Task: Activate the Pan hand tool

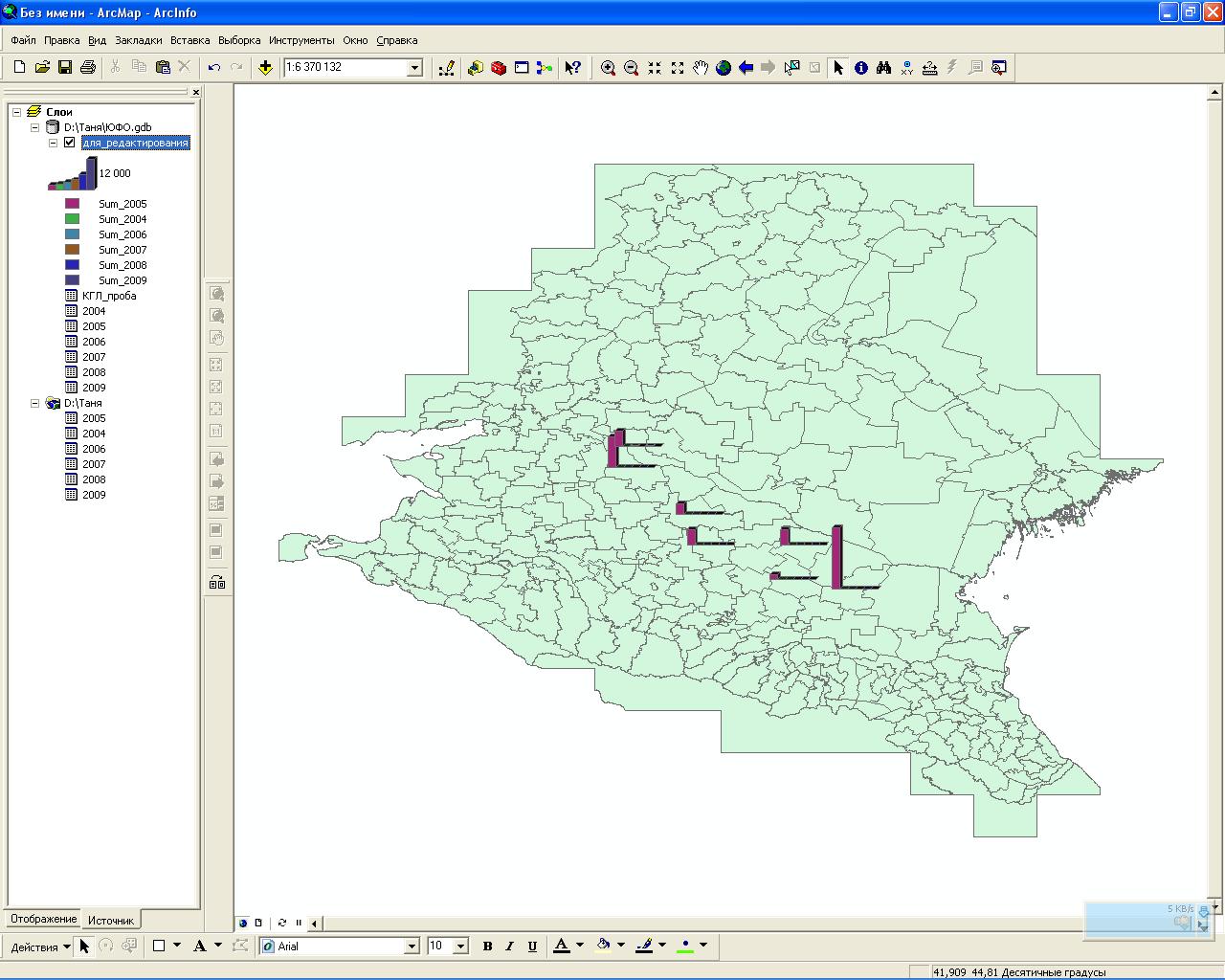Action: 701,67
